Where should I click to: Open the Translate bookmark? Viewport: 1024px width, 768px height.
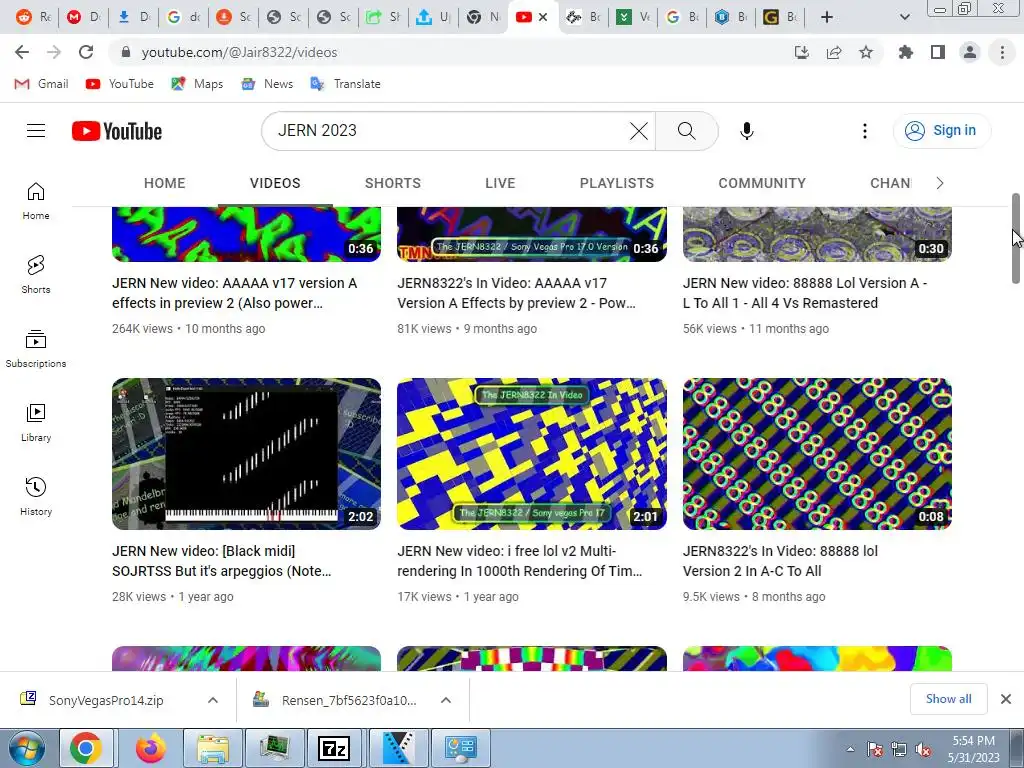pyautogui.click(x=345, y=84)
